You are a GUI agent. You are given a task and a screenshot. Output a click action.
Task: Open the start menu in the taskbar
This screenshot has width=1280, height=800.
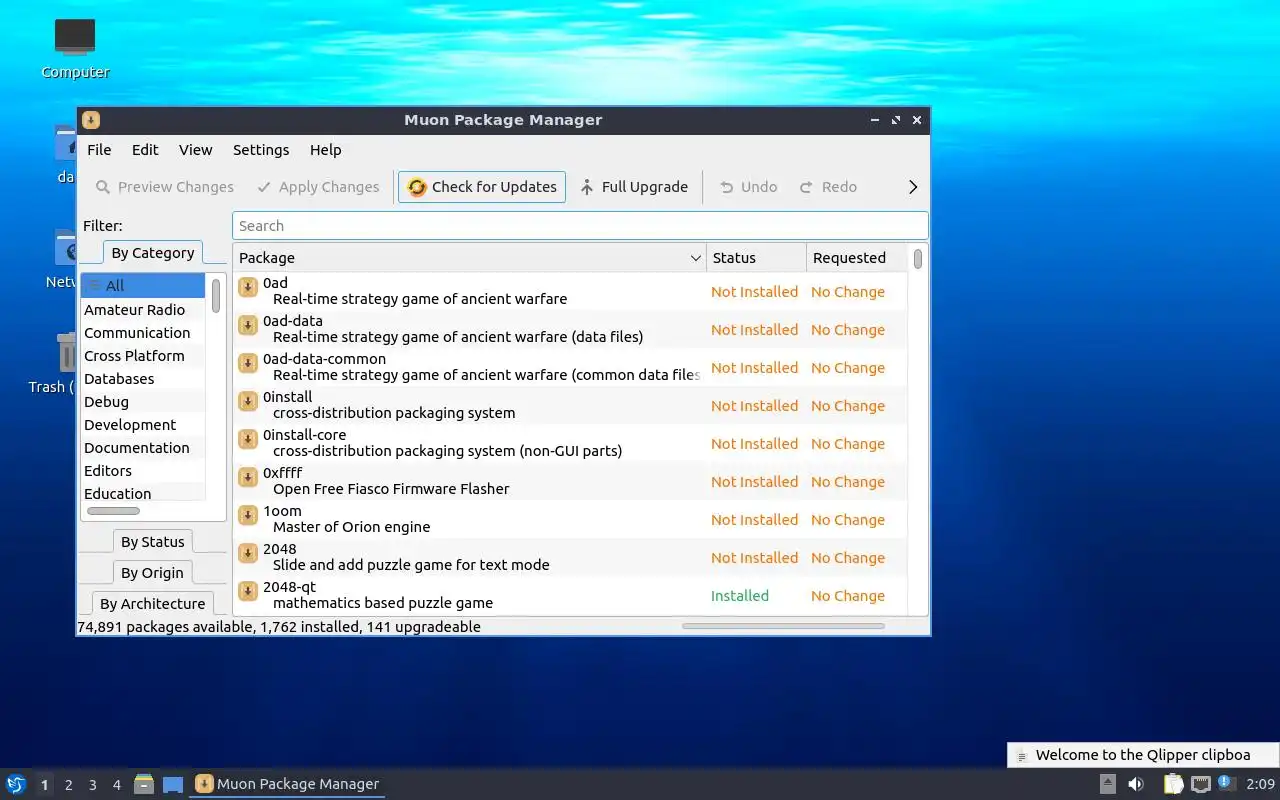pos(15,784)
